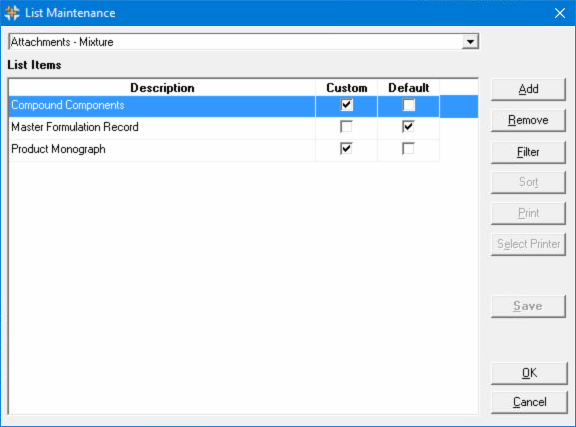576x427 pixels.
Task: Open the Attachments - Mixture dropdown arrow
Action: coord(470,42)
